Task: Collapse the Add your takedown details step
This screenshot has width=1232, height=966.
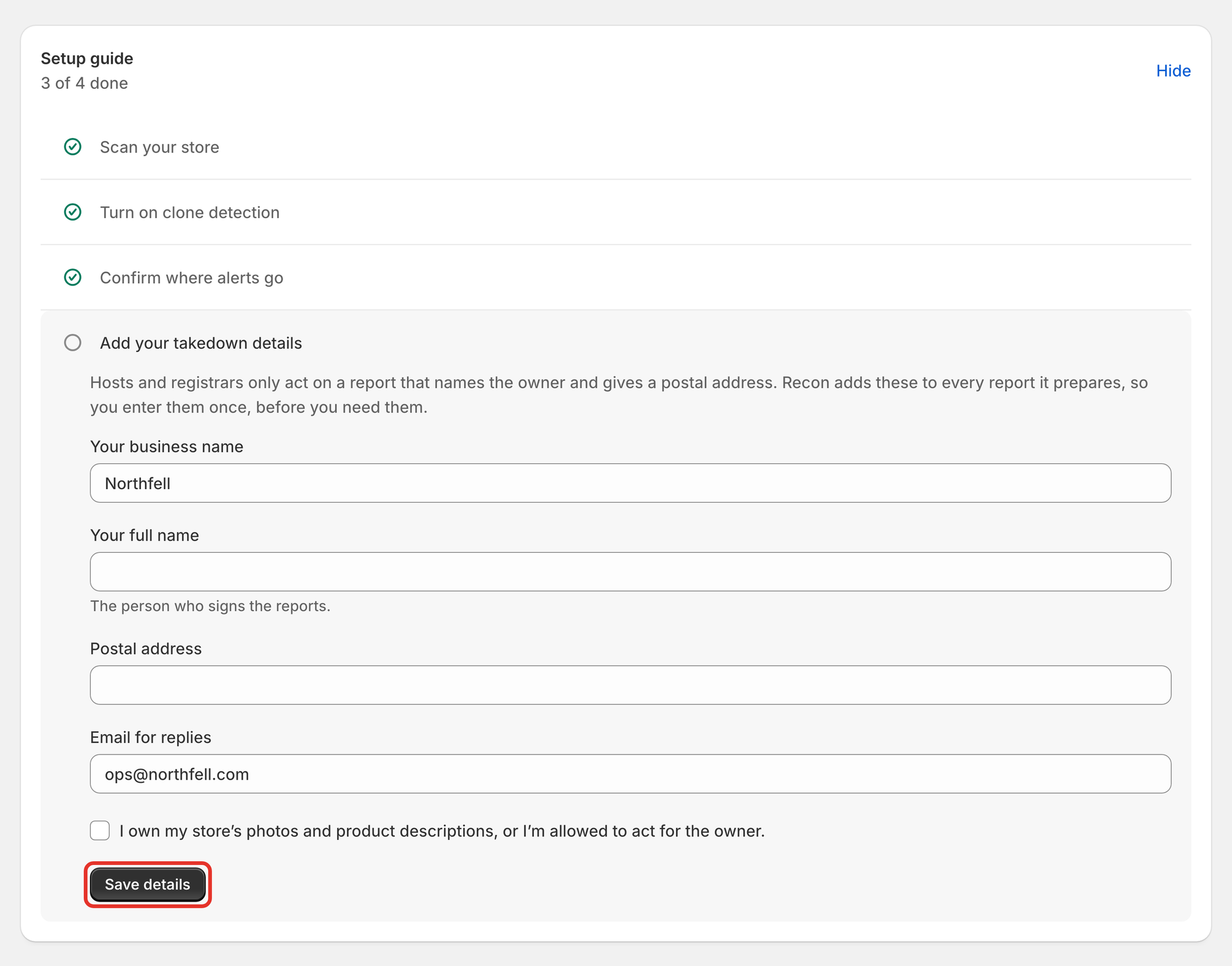Action: [x=201, y=343]
